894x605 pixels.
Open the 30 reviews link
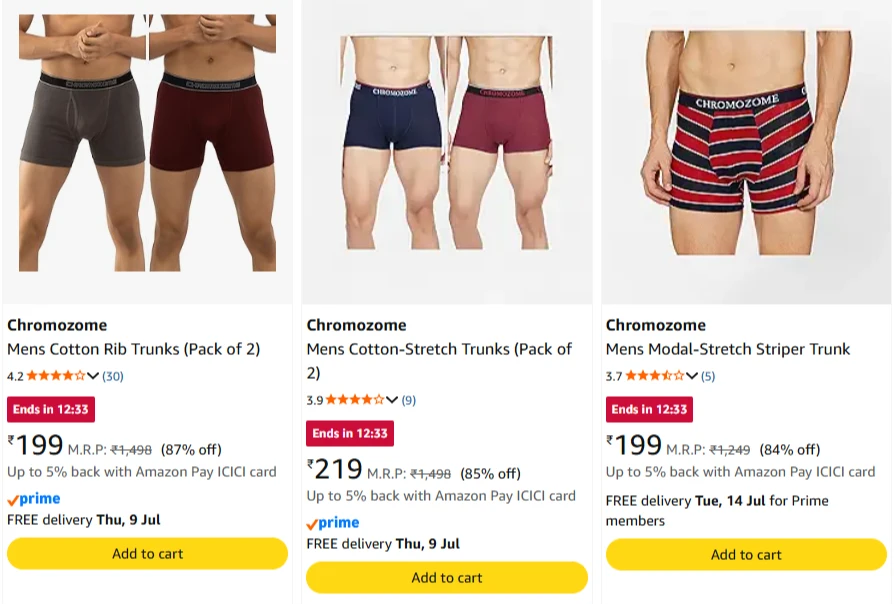click(113, 376)
